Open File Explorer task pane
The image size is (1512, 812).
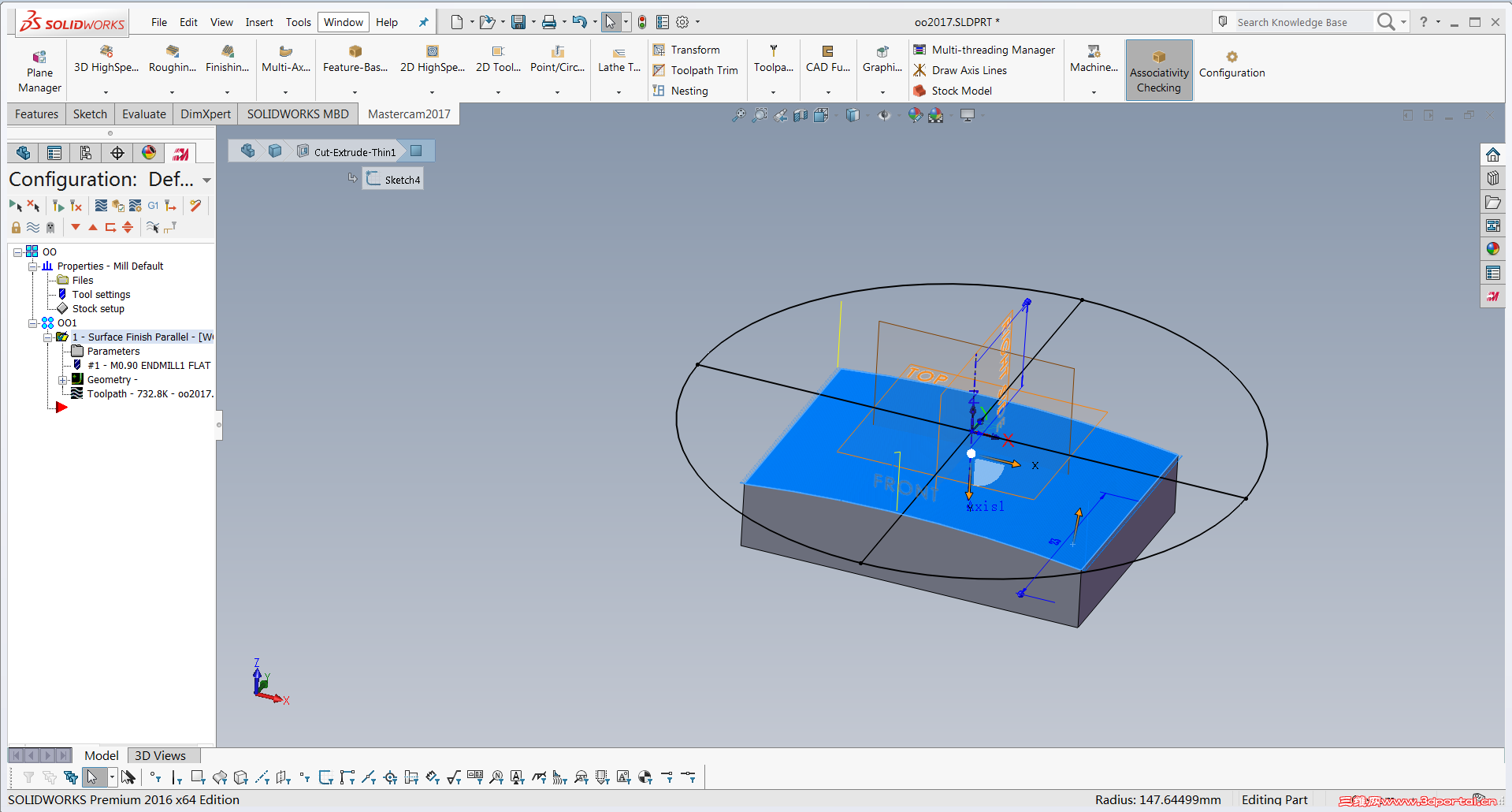[x=1493, y=203]
